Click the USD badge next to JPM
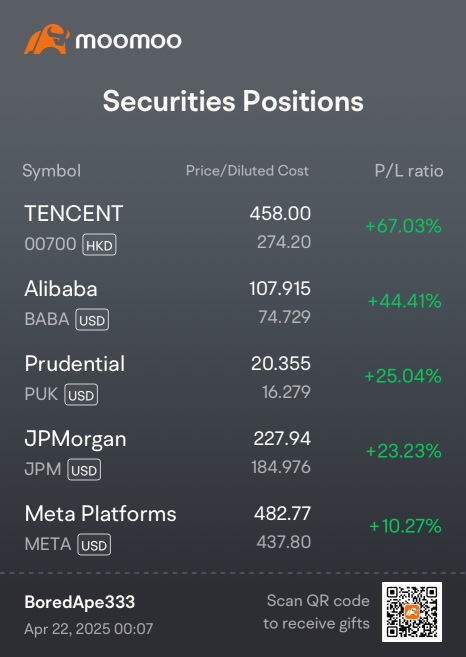This screenshot has height=657, width=466. tap(84, 470)
